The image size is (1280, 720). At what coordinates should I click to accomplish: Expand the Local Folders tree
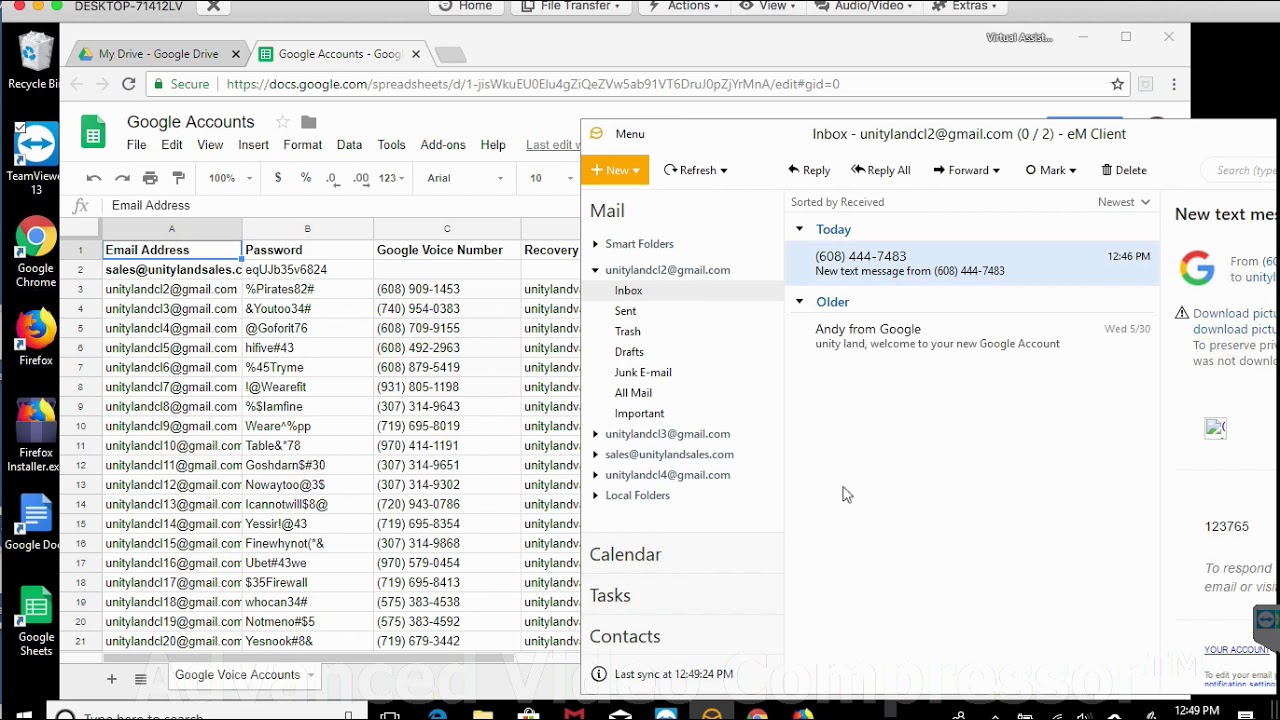click(595, 495)
